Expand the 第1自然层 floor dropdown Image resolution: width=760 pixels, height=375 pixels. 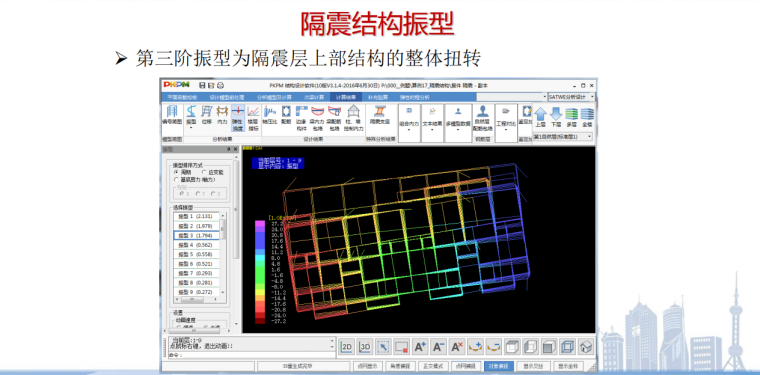click(563, 137)
